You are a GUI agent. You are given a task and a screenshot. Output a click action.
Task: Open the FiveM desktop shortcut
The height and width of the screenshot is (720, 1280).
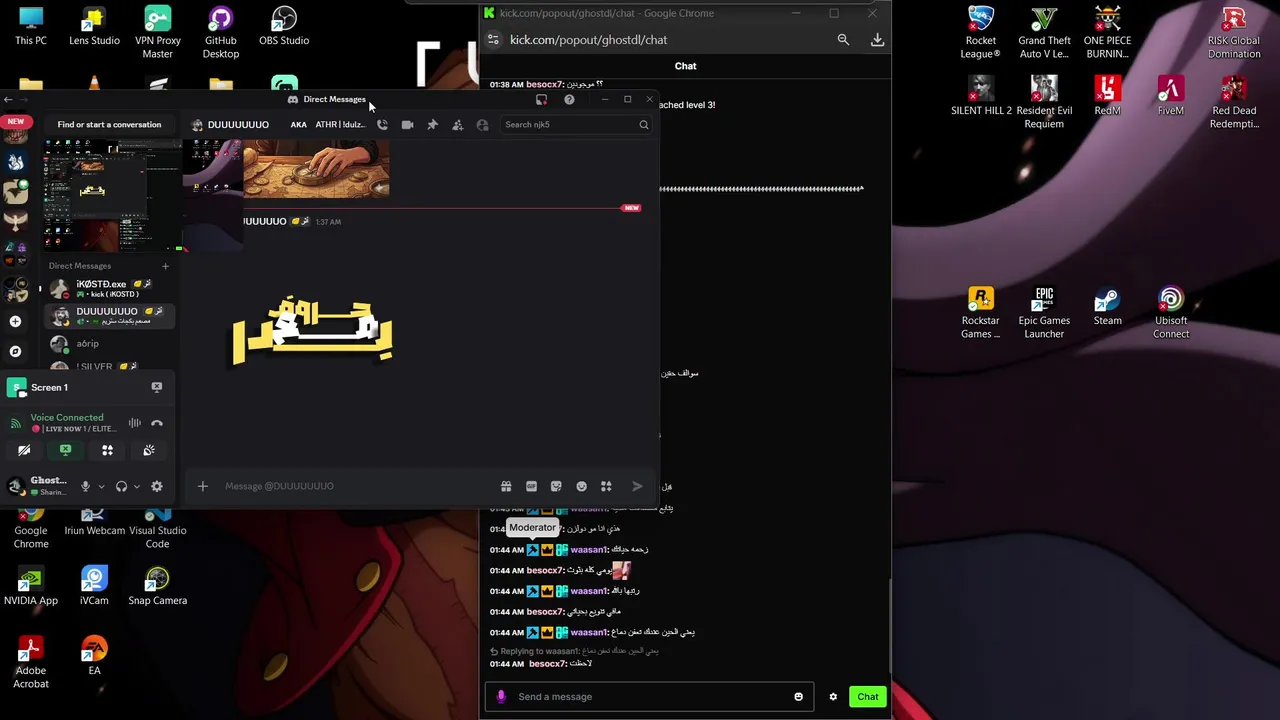coord(1170,96)
